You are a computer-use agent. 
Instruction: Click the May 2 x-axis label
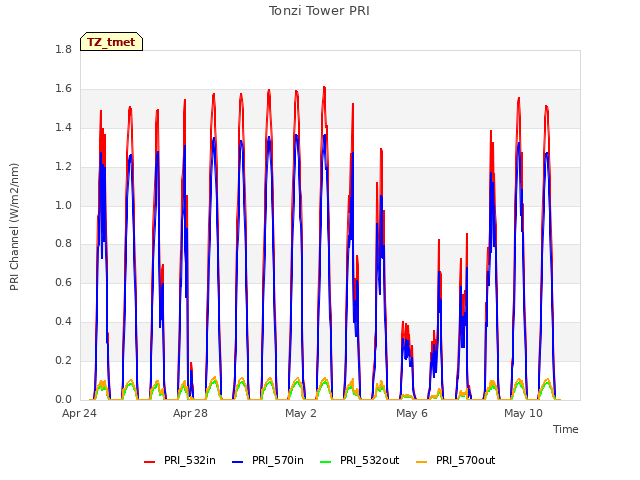point(301,413)
